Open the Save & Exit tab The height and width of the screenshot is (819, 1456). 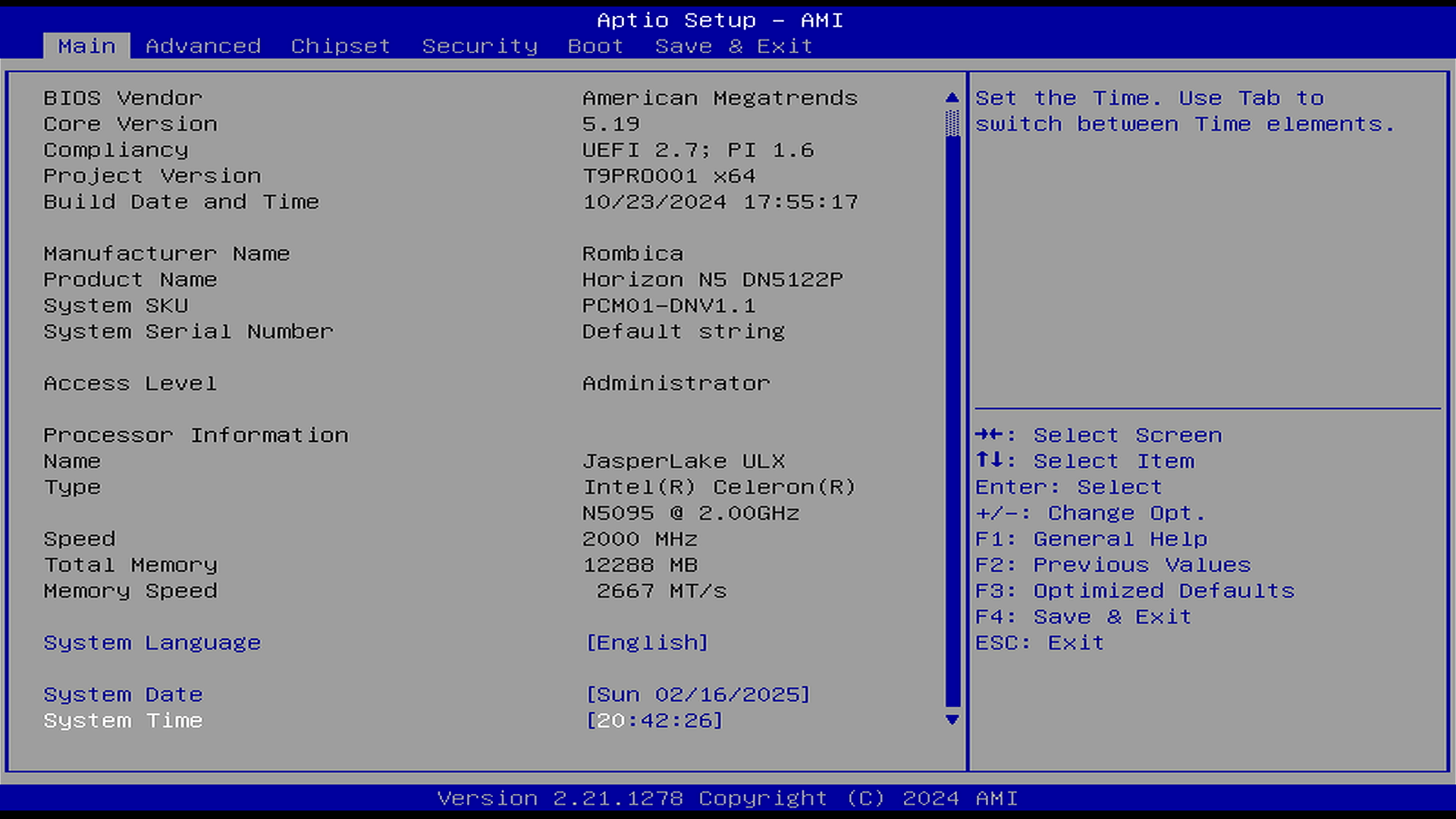733,46
